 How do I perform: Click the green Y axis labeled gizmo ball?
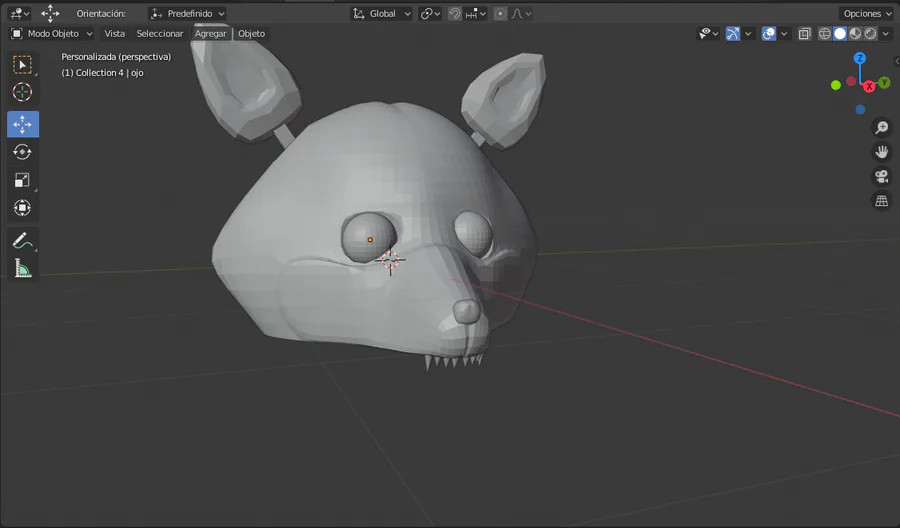(885, 83)
